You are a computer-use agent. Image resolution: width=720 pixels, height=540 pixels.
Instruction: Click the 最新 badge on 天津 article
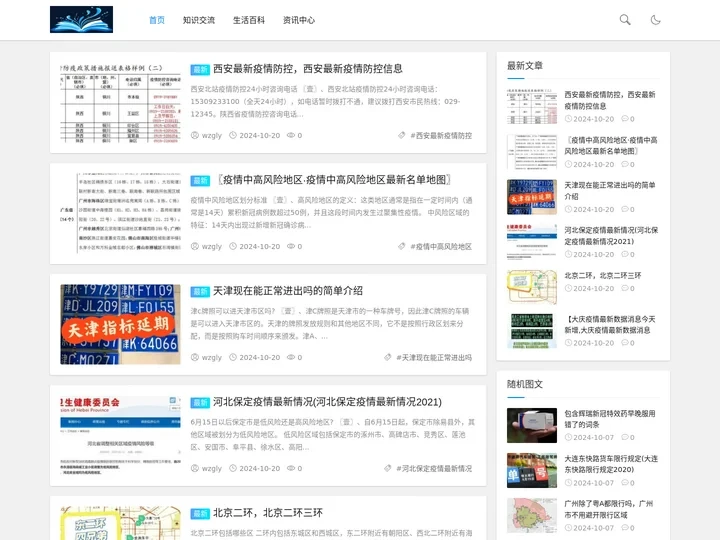200,292
